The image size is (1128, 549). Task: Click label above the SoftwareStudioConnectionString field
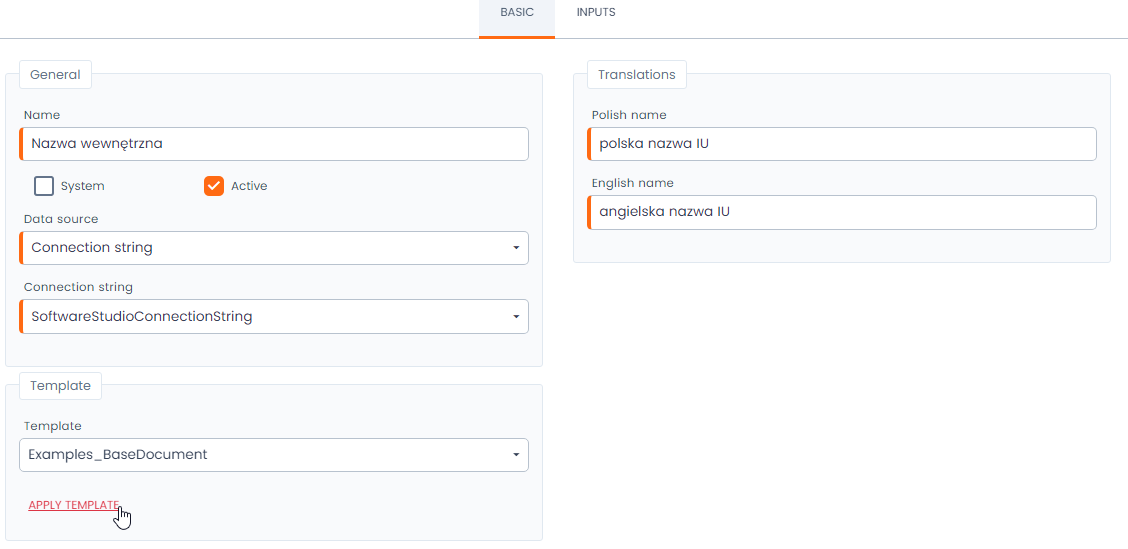point(78,287)
